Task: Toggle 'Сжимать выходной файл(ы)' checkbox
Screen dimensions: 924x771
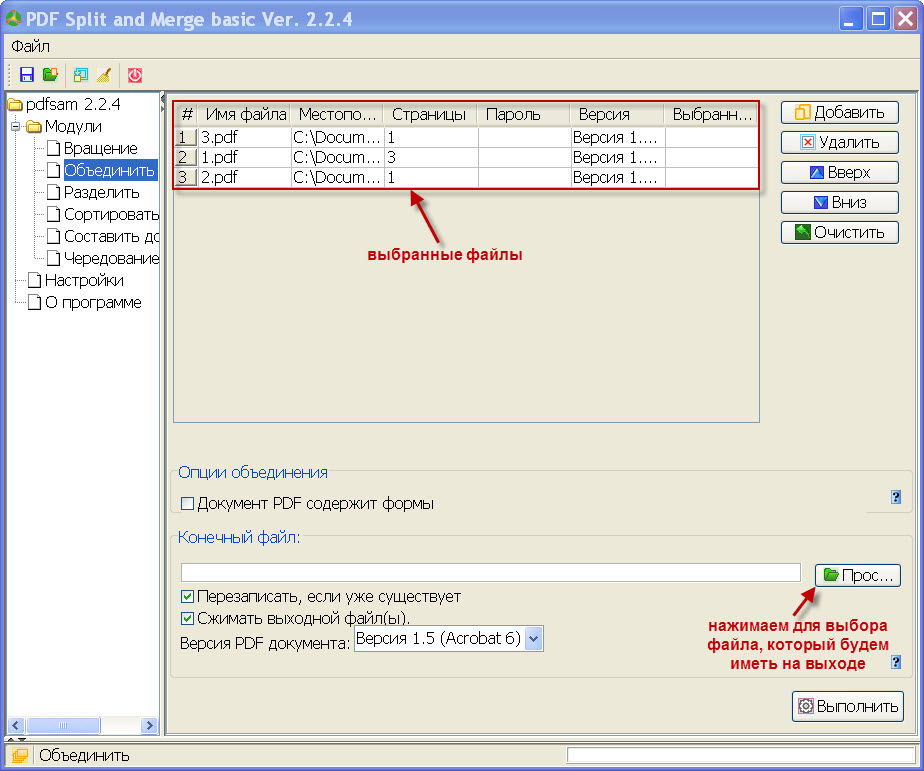Action: [187, 619]
